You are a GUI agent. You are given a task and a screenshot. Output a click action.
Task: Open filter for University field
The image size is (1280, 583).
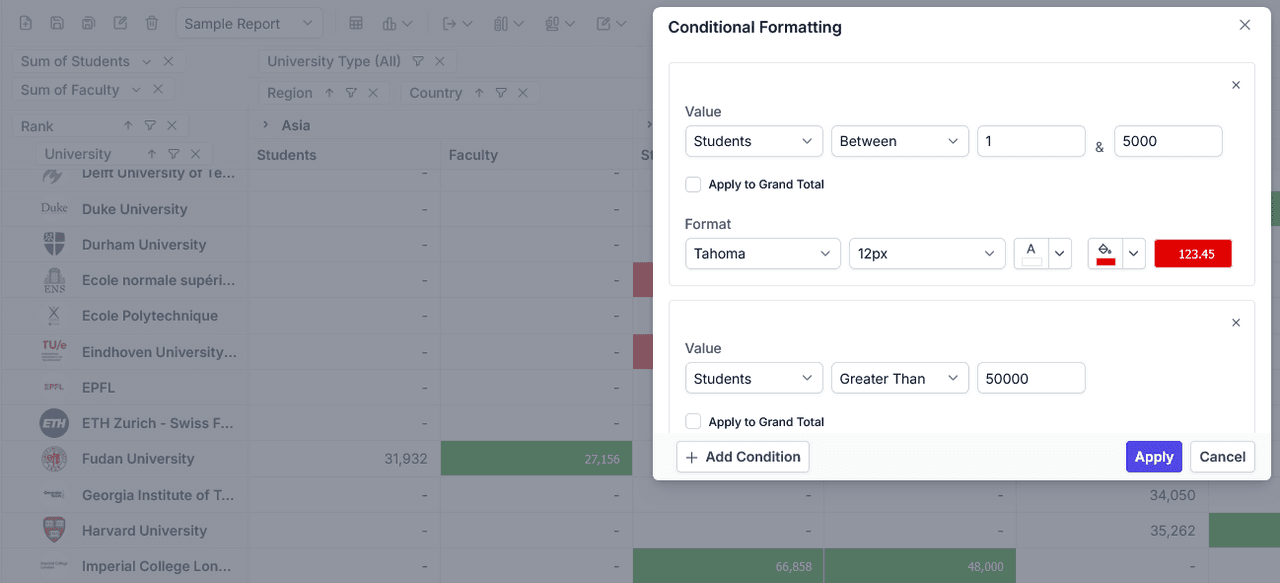click(173, 154)
